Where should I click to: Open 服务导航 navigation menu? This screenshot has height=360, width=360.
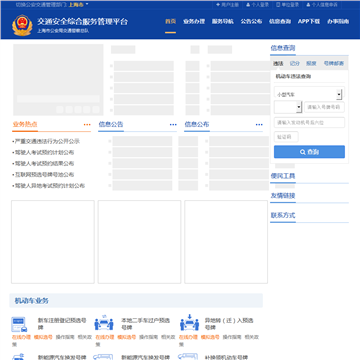click(x=223, y=21)
